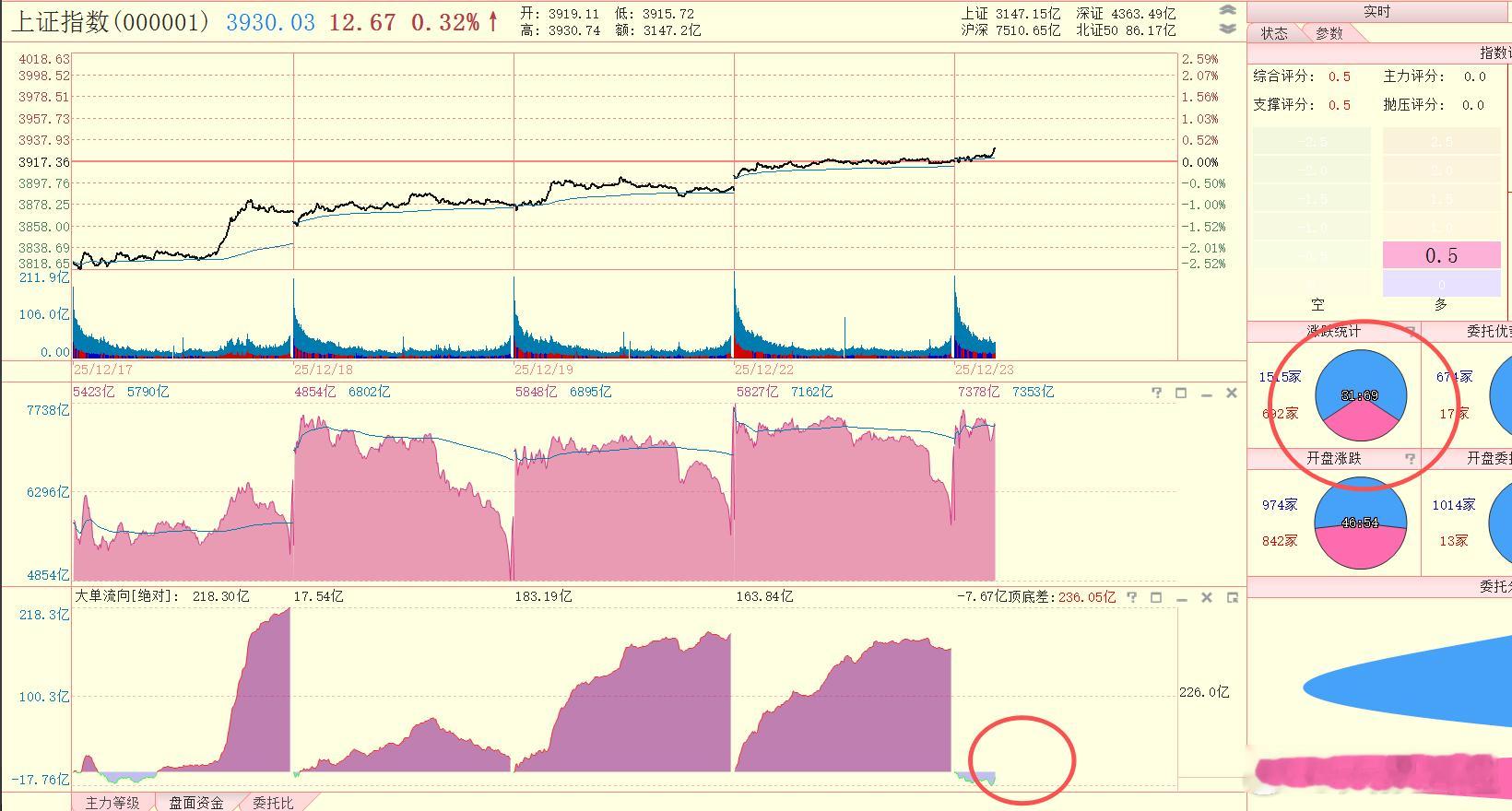This screenshot has height=811, width=1512.
Task: Click the 主力评分 label
Action: (1414, 76)
